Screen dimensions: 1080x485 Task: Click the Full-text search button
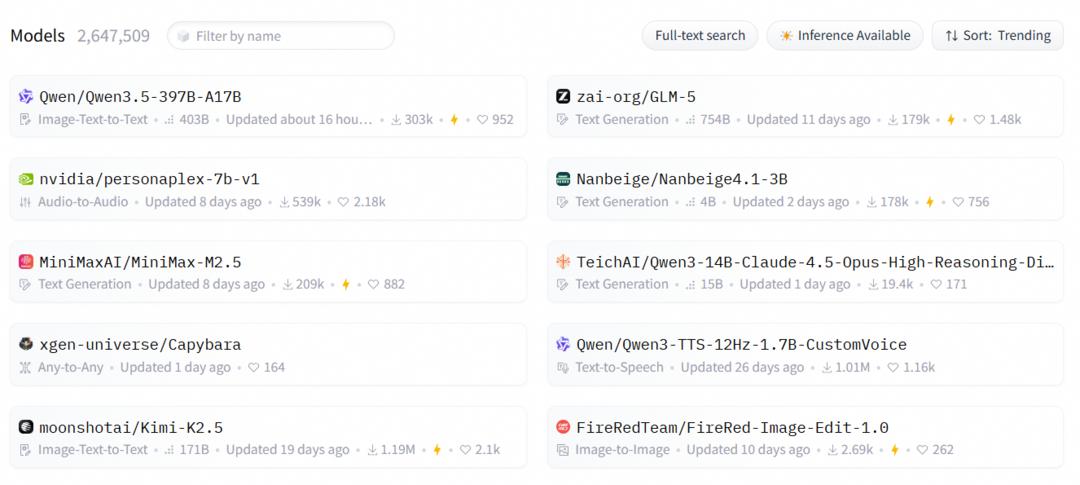pos(700,36)
